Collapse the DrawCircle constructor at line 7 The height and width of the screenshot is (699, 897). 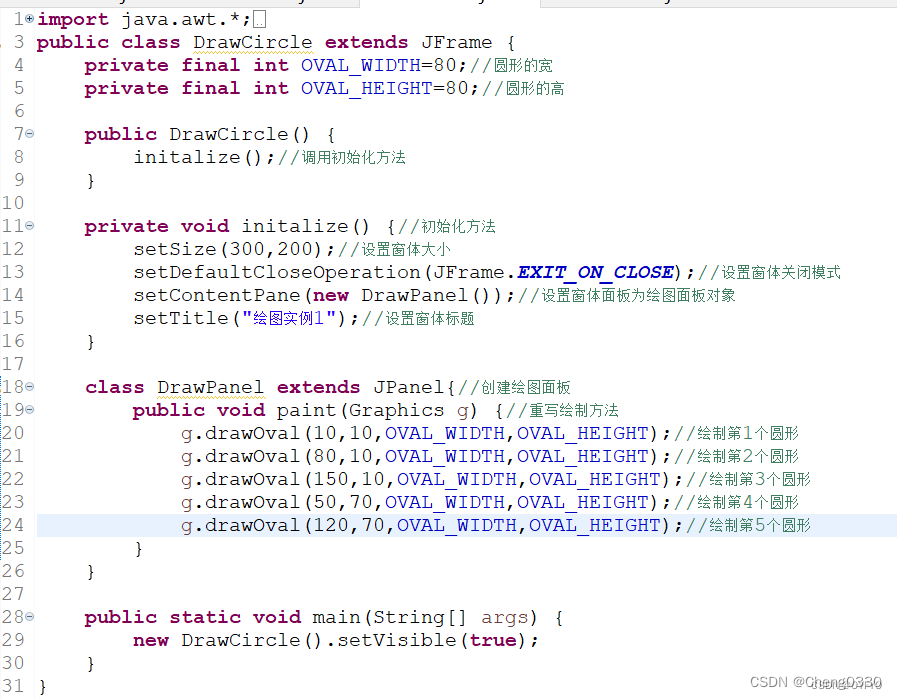[x=30, y=134]
